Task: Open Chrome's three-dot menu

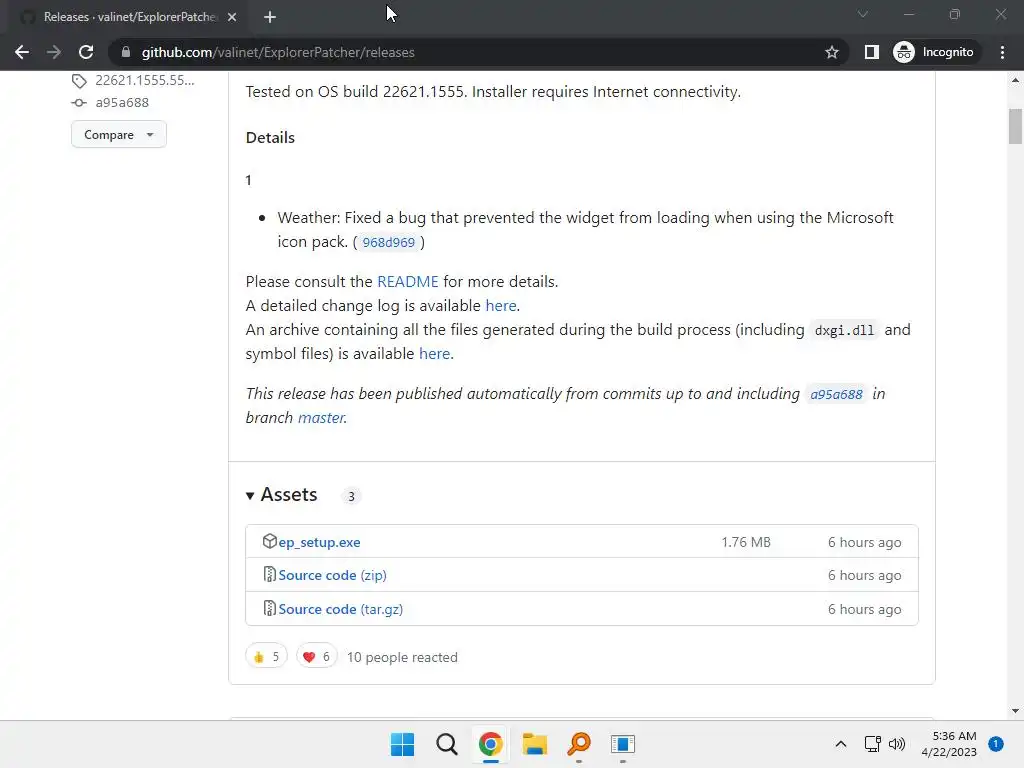Action: point(1002,52)
